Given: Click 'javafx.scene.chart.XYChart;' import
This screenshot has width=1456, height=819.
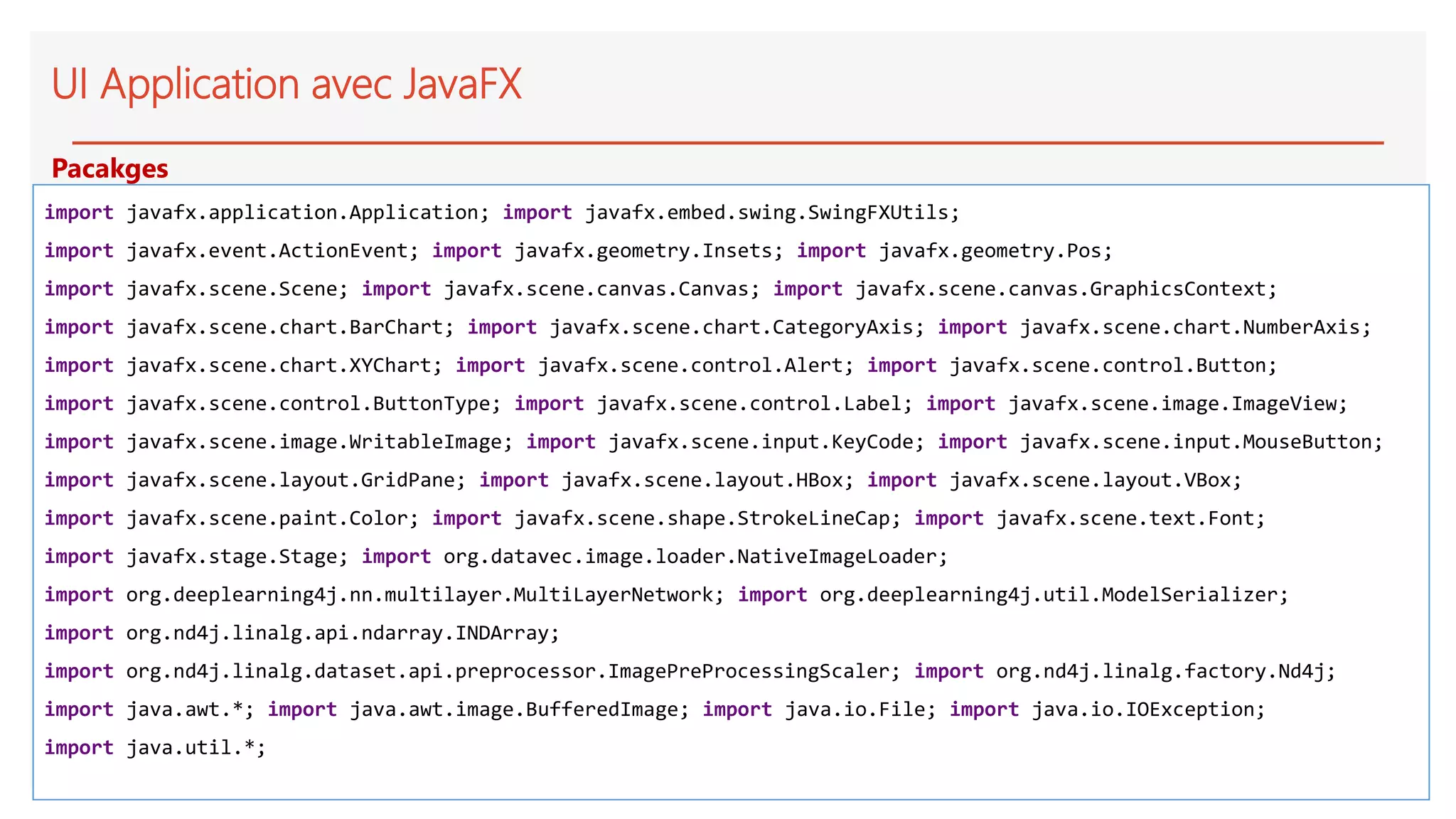Looking at the screenshot, I should click(x=285, y=366).
